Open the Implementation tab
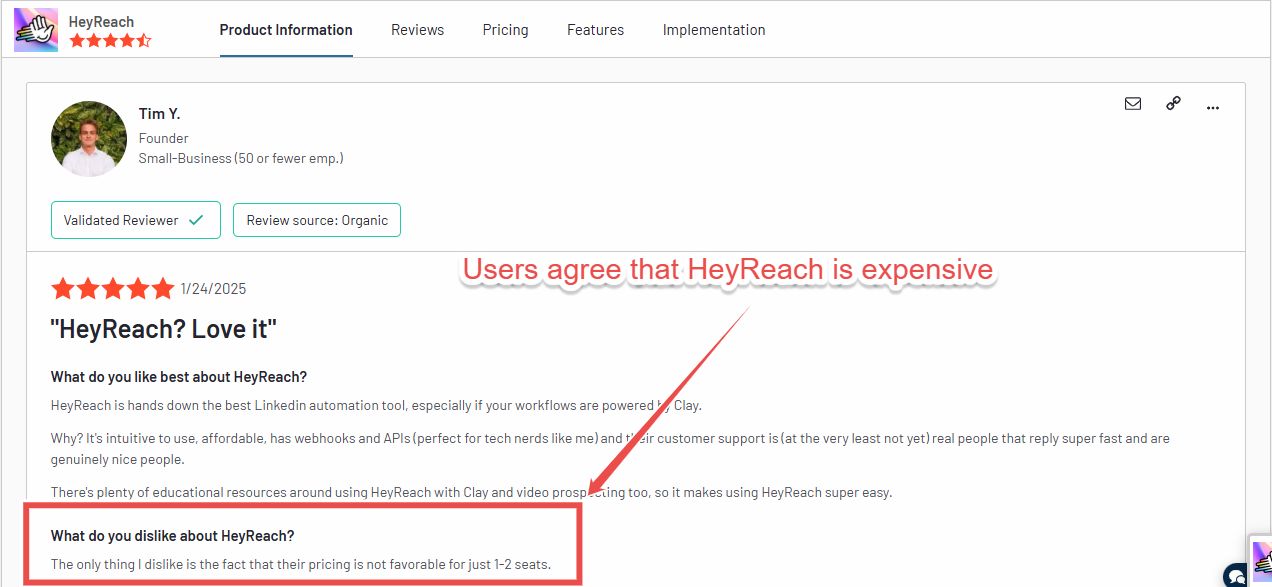 click(x=714, y=30)
